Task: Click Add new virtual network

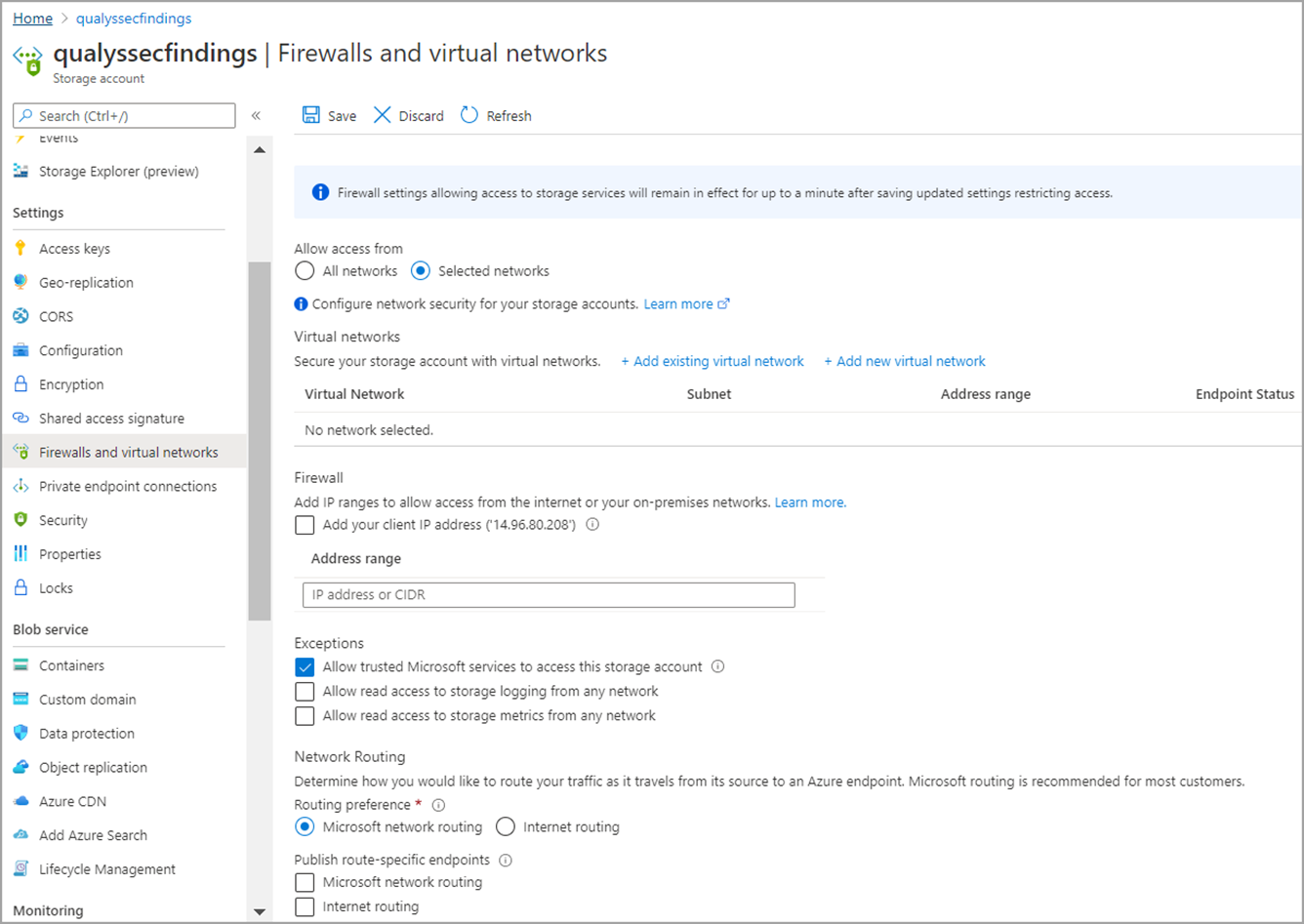Action: pyautogui.click(x=905, y=361)
